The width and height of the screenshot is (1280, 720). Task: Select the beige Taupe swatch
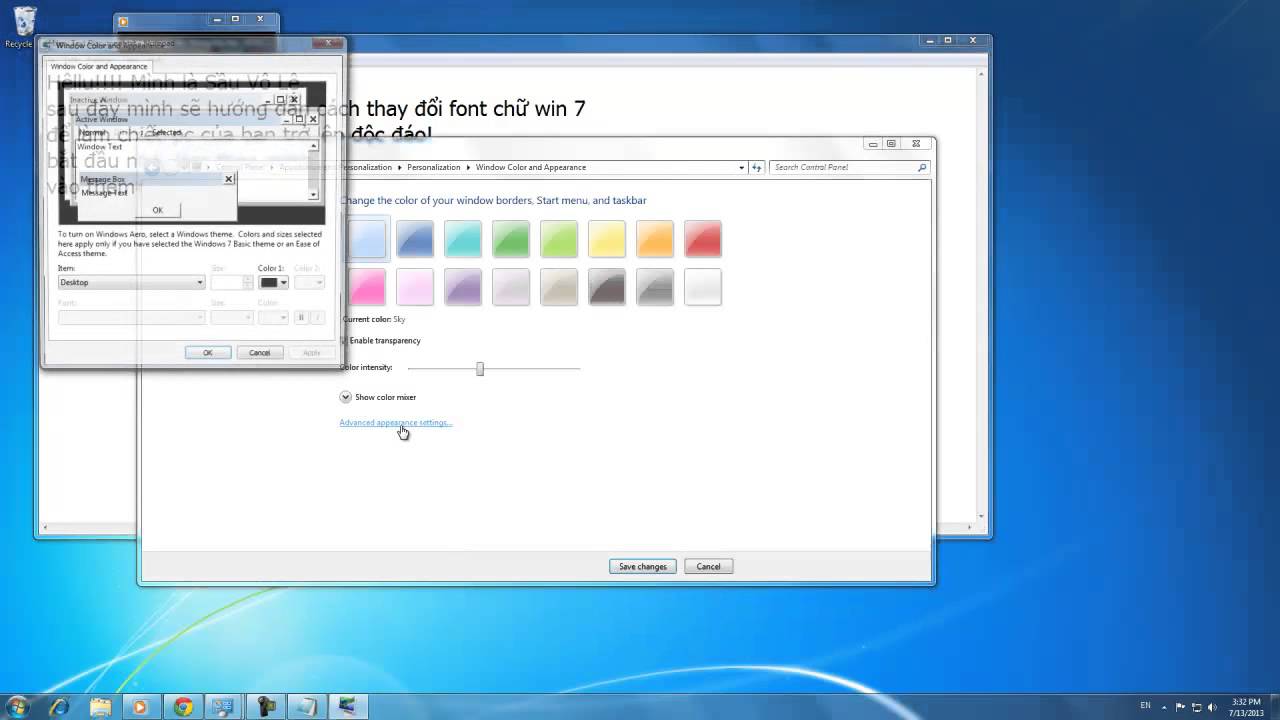(x=559, y=287)
